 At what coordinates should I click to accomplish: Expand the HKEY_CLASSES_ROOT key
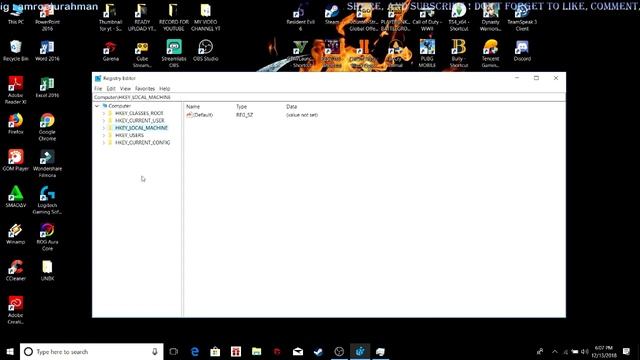(104, 113)
